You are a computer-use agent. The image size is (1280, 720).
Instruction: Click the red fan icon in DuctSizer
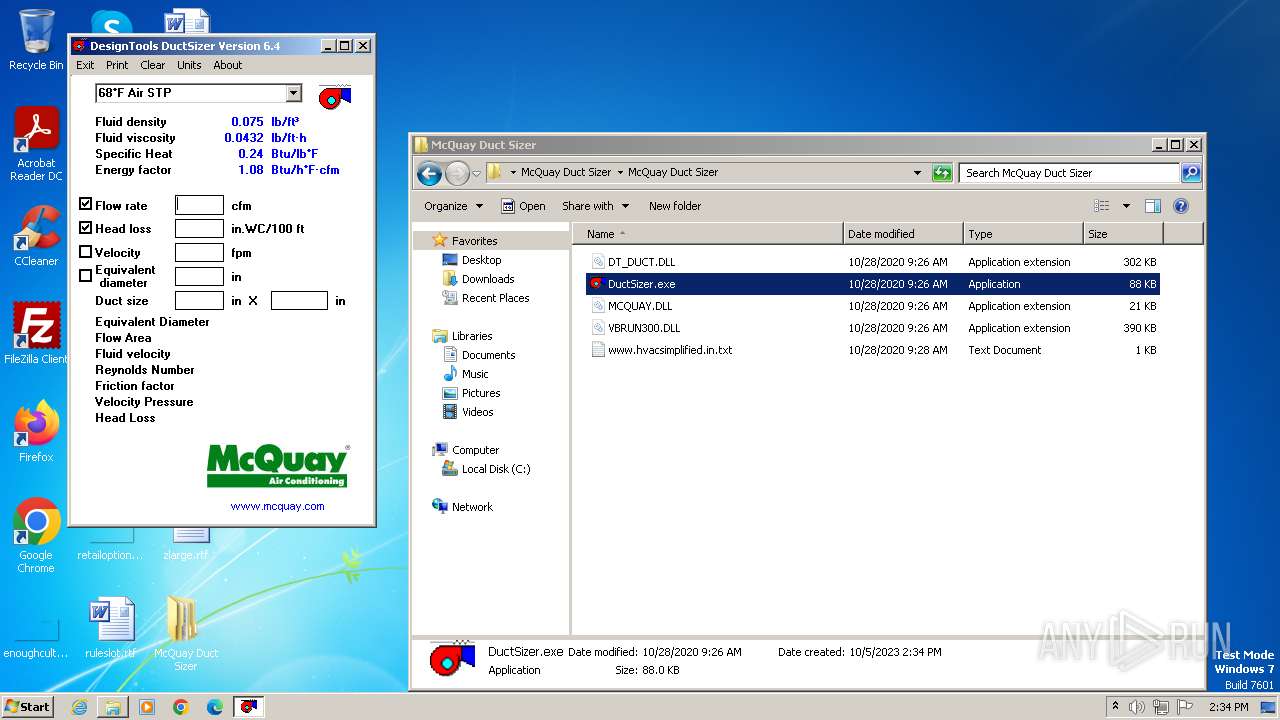pos(335,96)
